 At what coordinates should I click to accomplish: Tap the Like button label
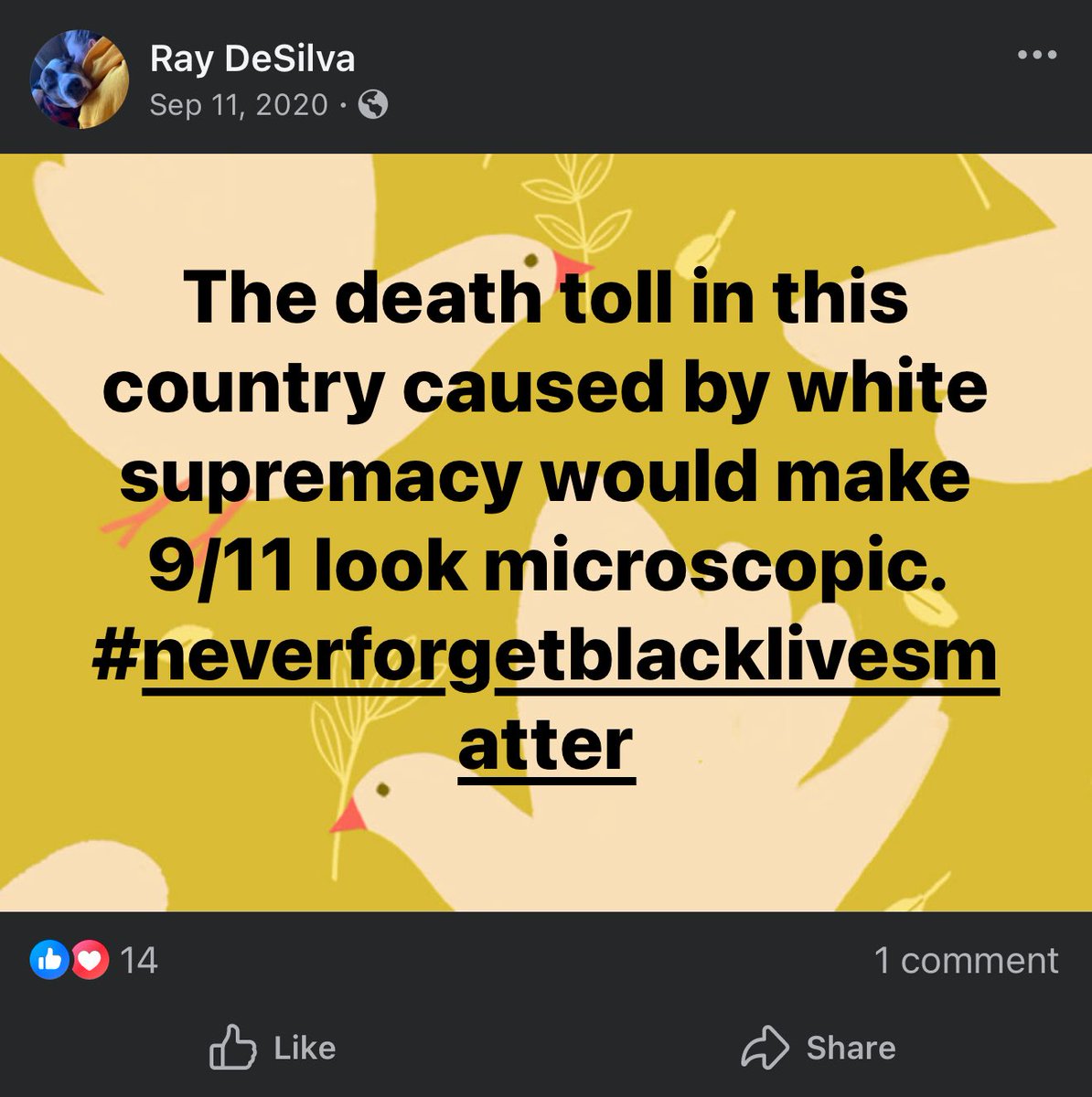pyautogui.click(x=305, y=1048)
